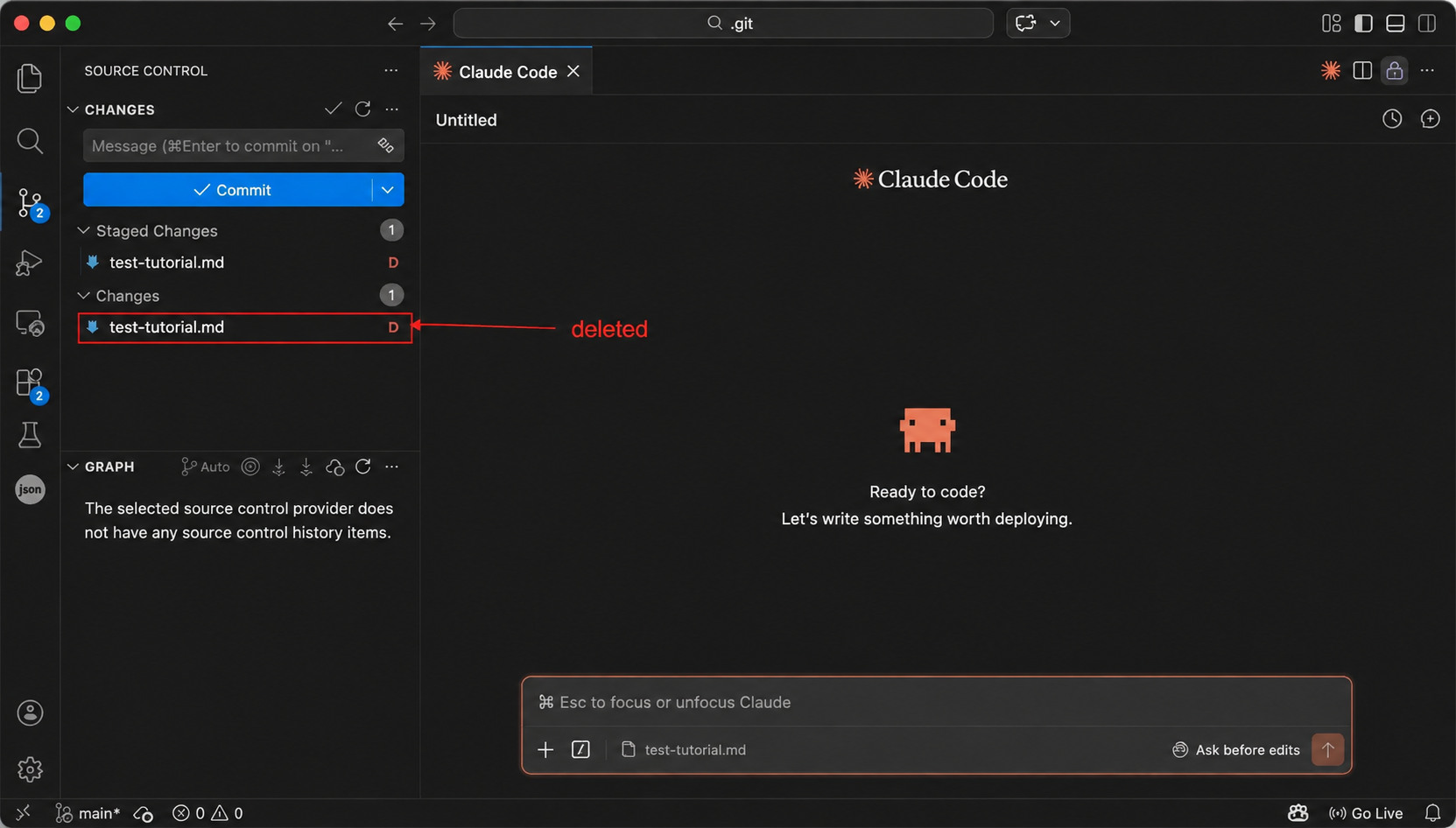Open problems errors and warnings indicator

click(208, 813)
